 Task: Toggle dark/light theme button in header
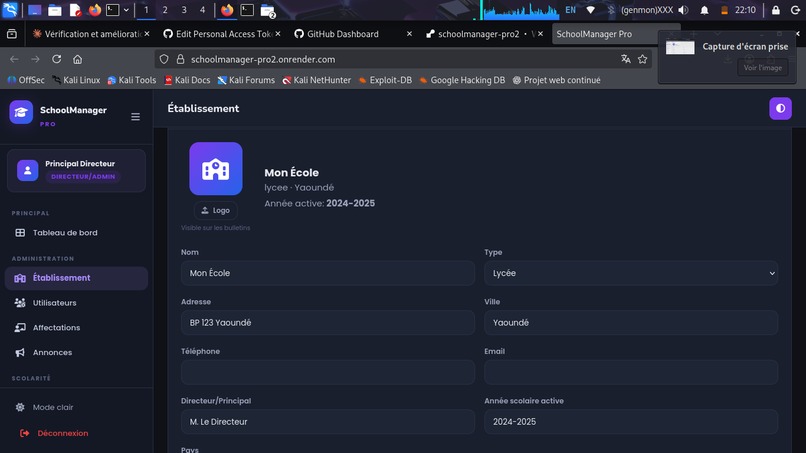click(780, 108)
